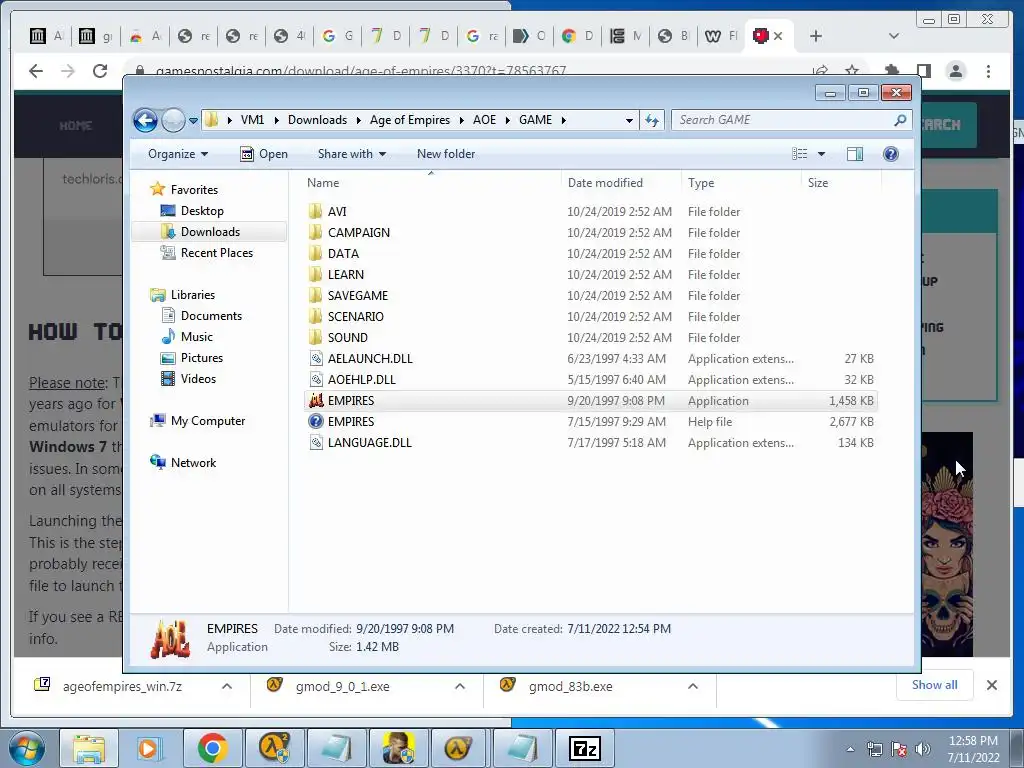Open gmod_9_0_1.exe download options arrow
Screen dimensions: 1024x768
click(460, 686)
